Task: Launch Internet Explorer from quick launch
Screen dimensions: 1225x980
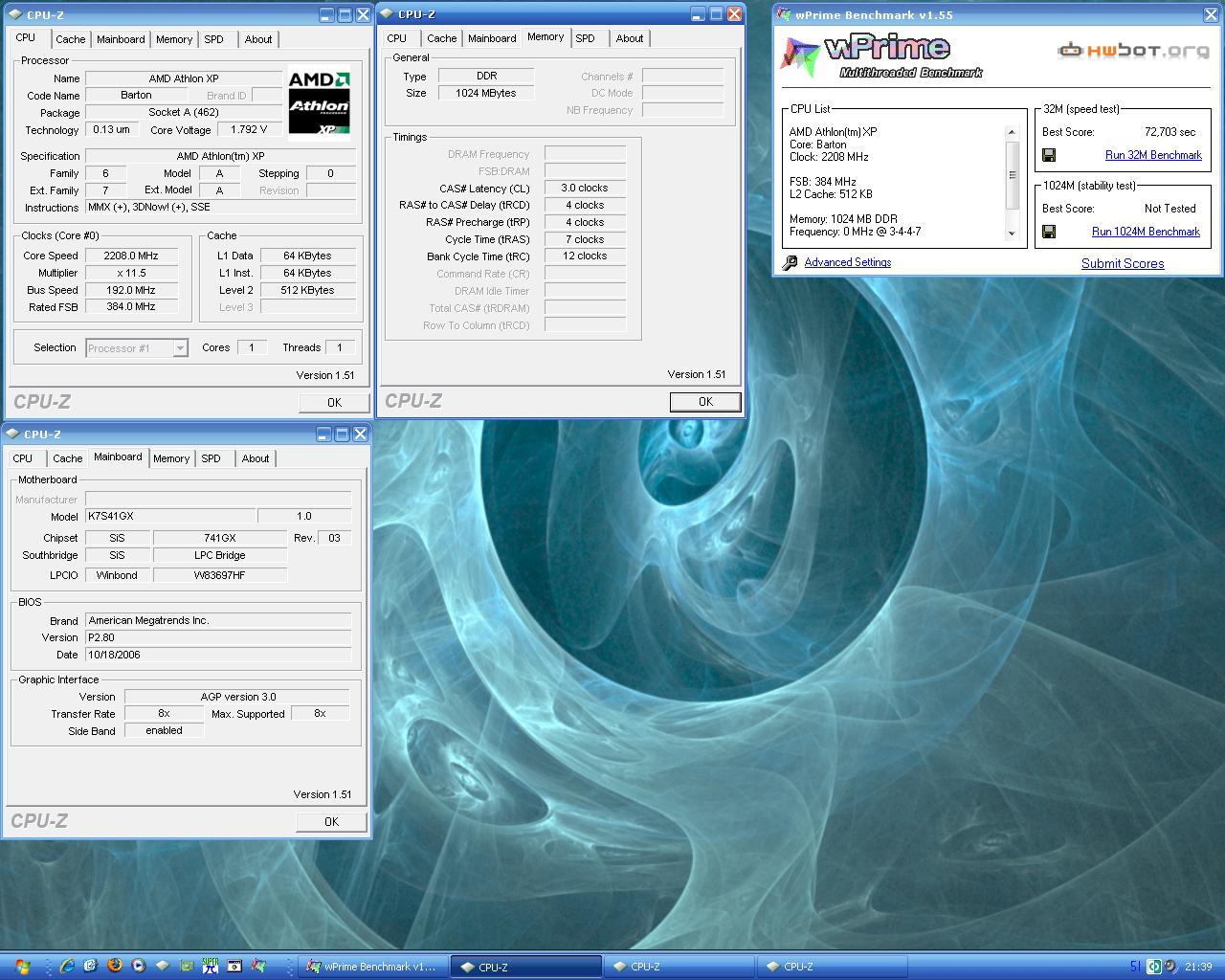Action: (67, 967)
